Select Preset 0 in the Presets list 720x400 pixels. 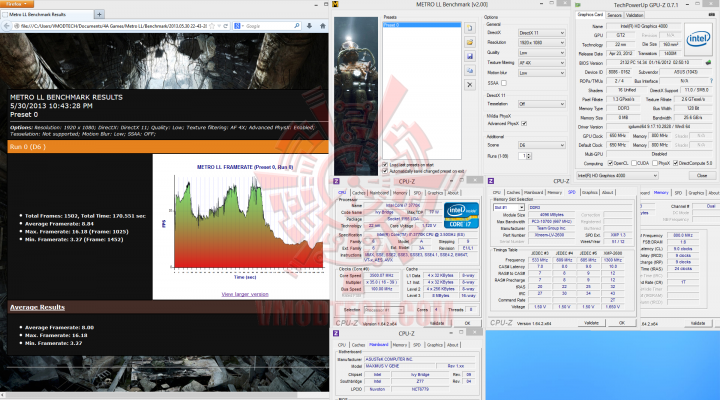click(422, 25)
